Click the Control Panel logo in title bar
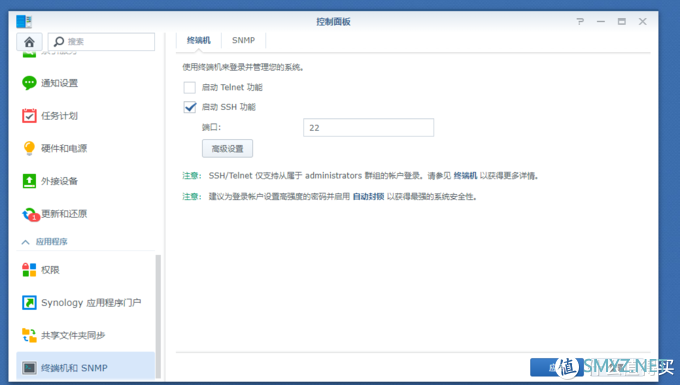The width and height of the screenshot is (680, 385). pos(24,21)
